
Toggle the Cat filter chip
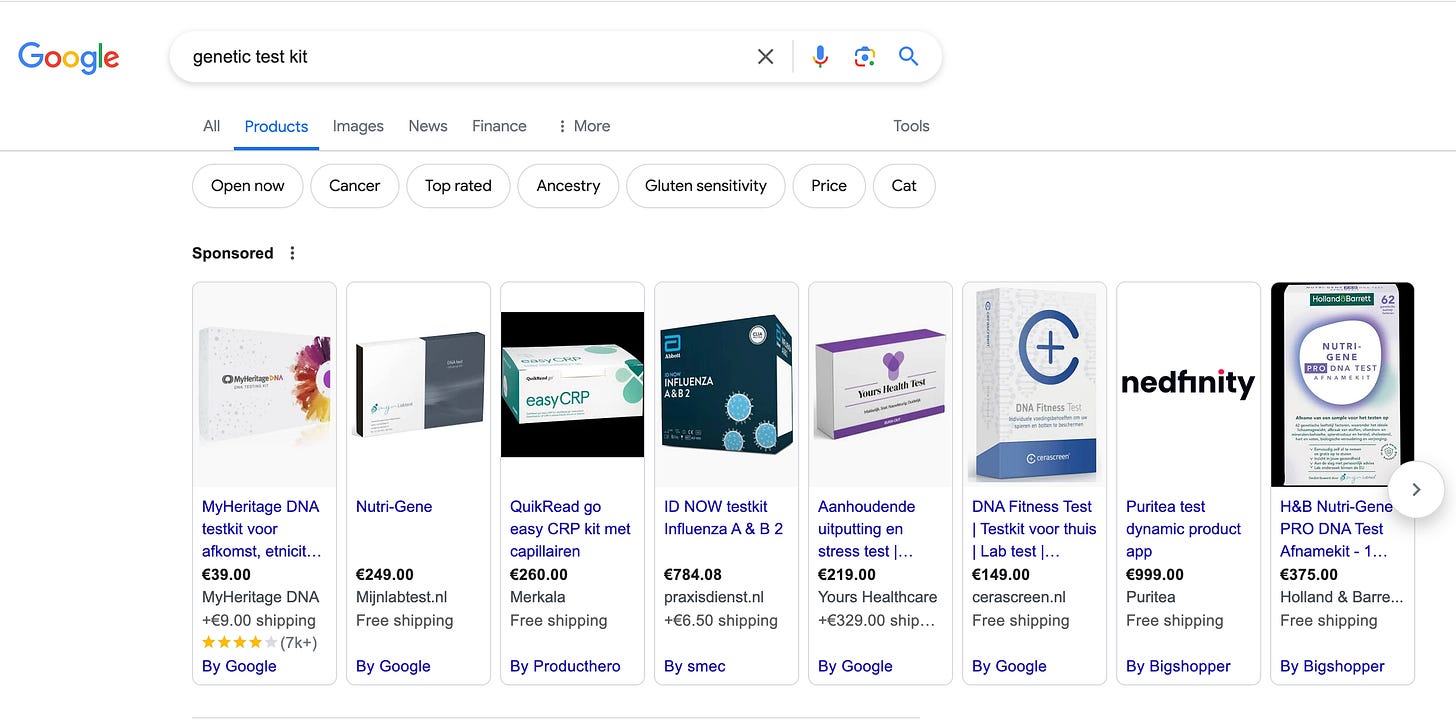pyautogui.click(x=904, y=186)
